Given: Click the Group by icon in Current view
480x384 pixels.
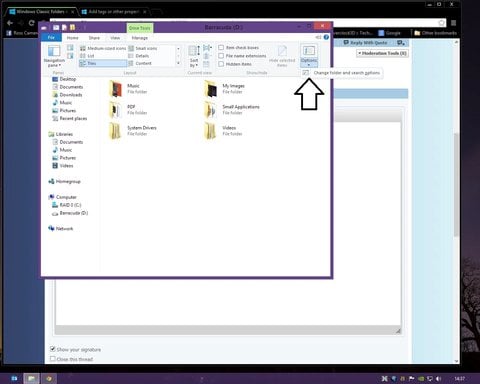Looking at the screenshot, I should (x=207, y=48).
